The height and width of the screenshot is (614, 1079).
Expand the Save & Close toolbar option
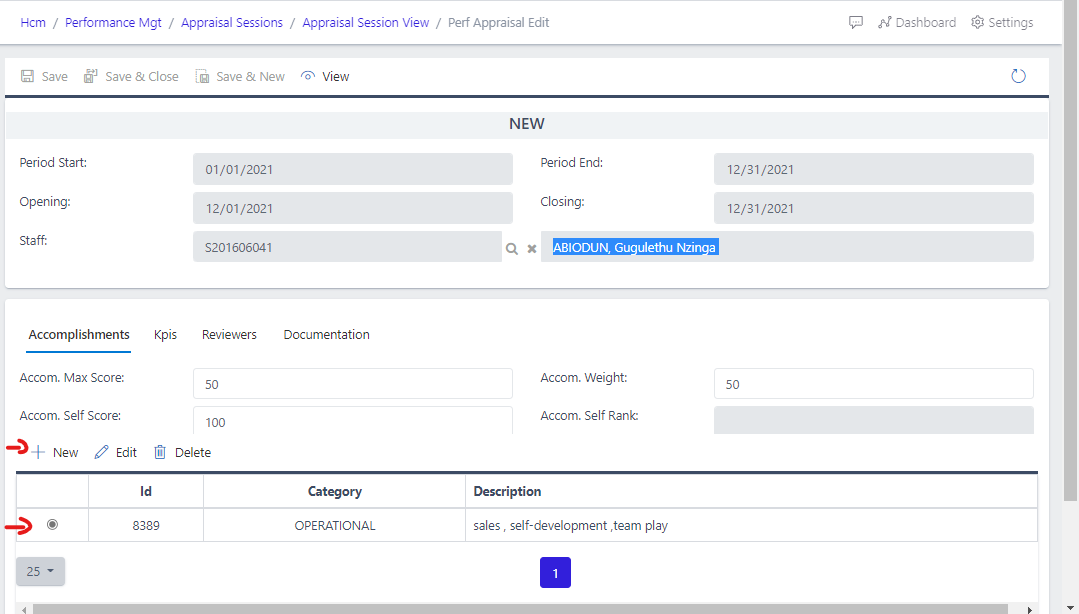(131, 75)
